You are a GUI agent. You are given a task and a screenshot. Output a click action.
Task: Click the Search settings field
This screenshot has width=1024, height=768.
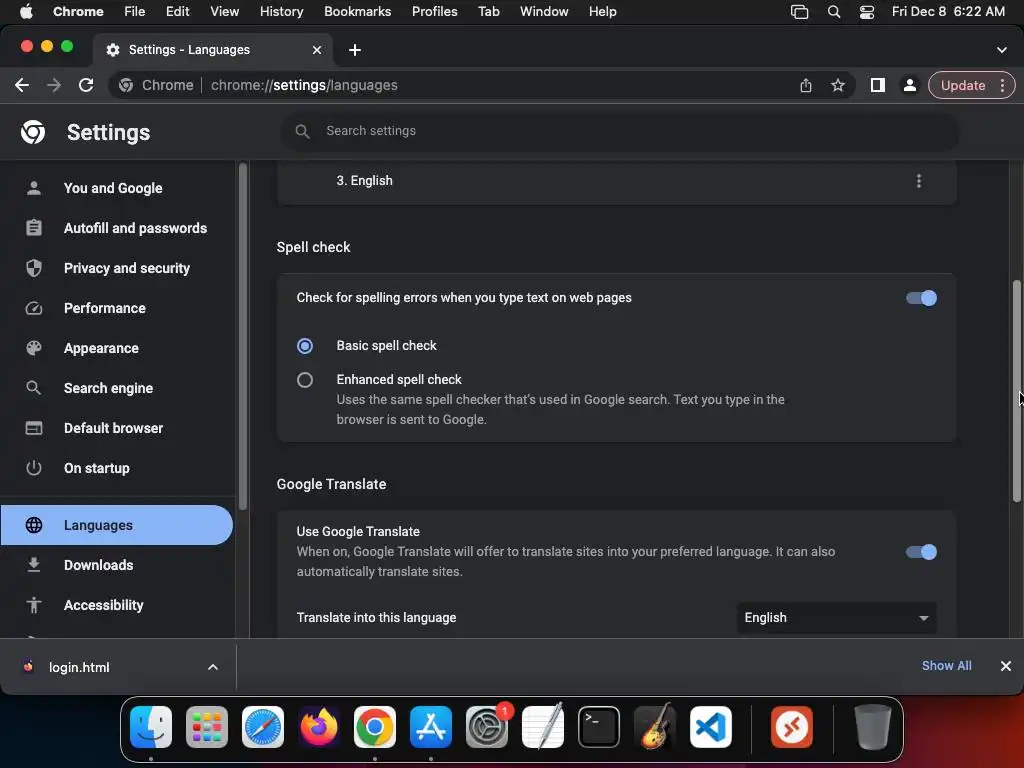(x=620, y=131)
